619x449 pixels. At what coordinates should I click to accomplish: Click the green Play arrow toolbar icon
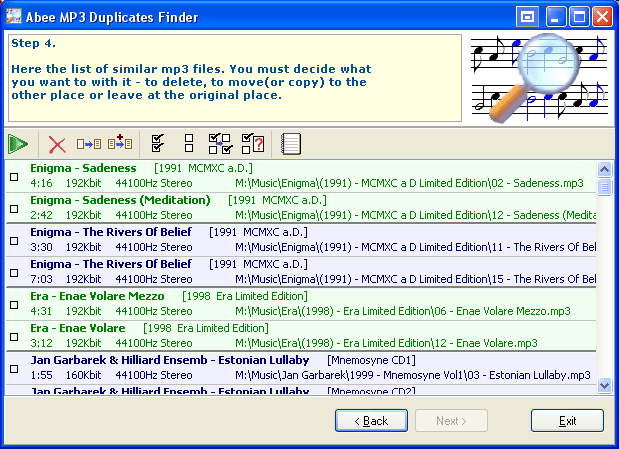tap(18, 144)
